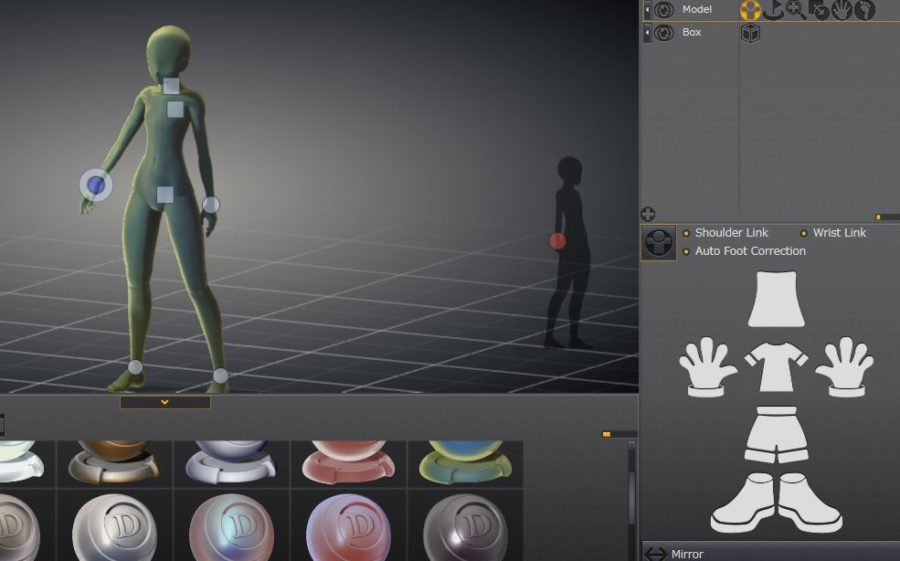Choose the dark chrome D sphere material
Image resolution: width=900 pixels, height=561 pixels.
[x=465, y=527]
